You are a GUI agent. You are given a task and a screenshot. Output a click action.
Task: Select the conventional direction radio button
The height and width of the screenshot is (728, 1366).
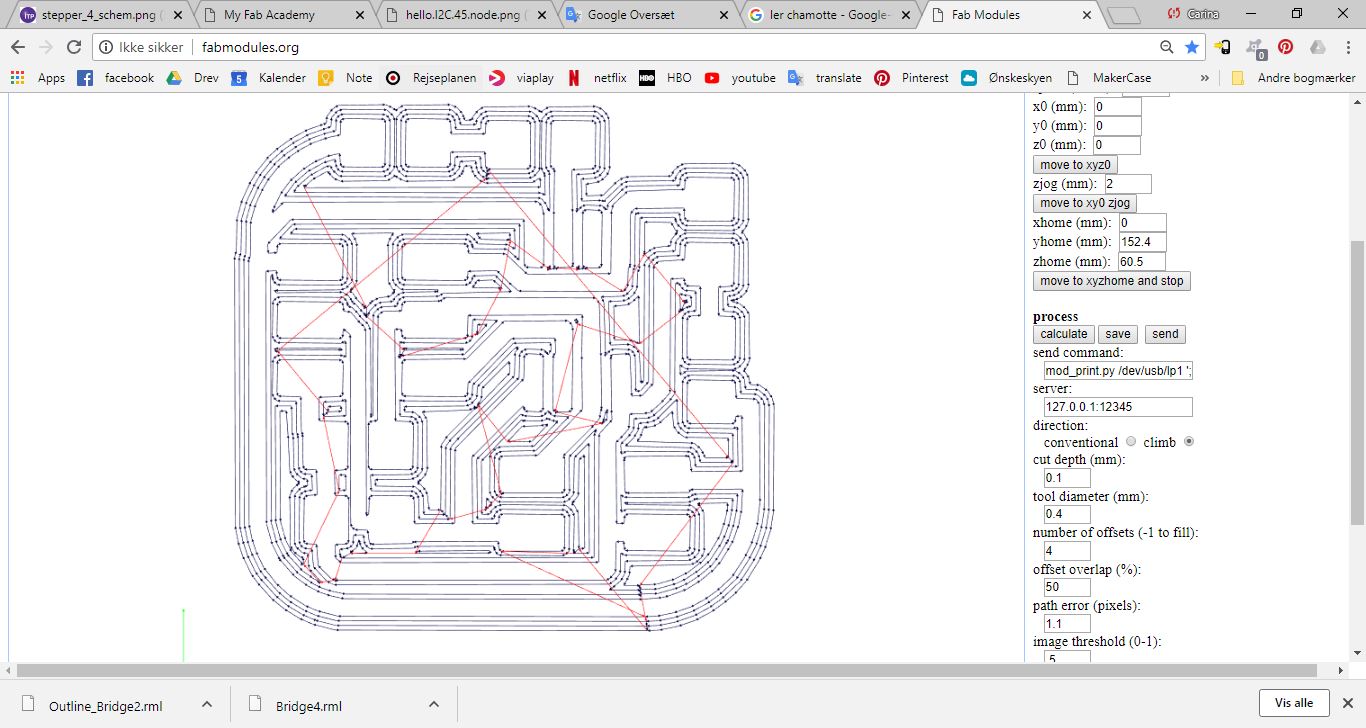(x=1131, y=441)
